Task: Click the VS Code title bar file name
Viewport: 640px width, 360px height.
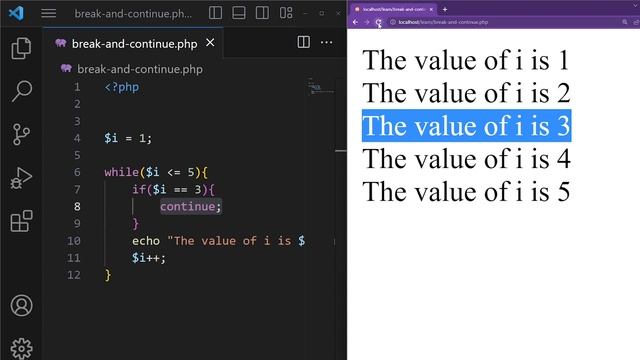Action: point(133,14)
